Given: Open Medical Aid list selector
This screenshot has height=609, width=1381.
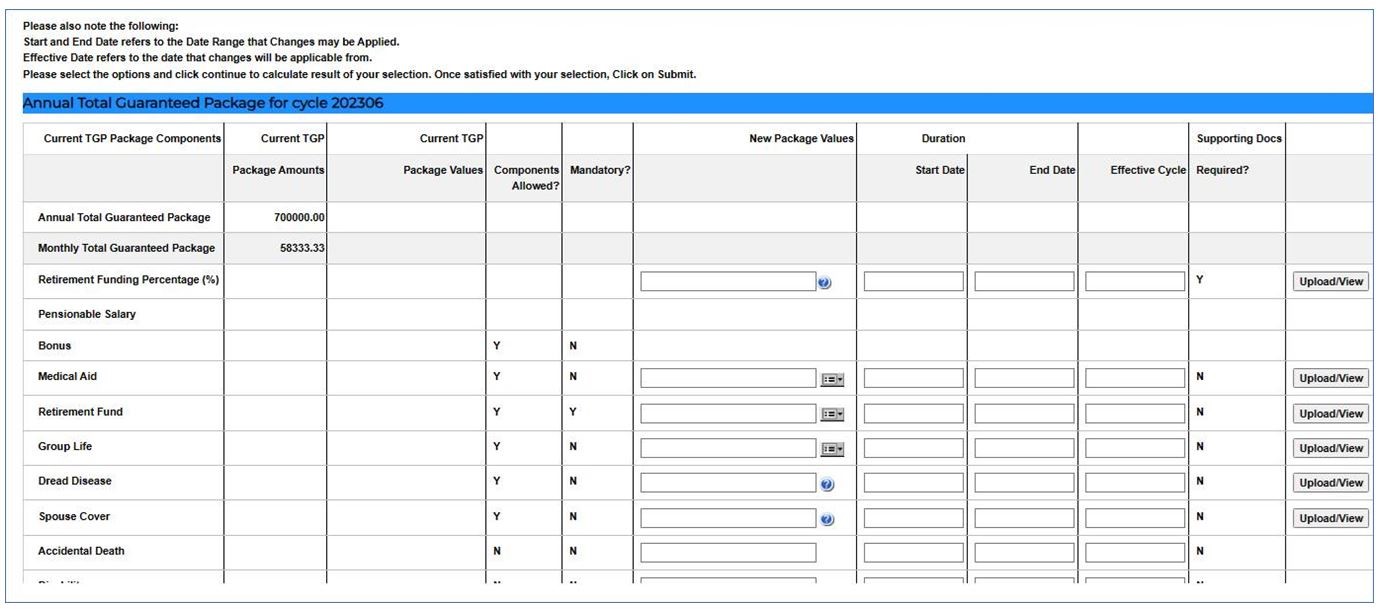Looking at the screenshot, I should pos(832,380).
